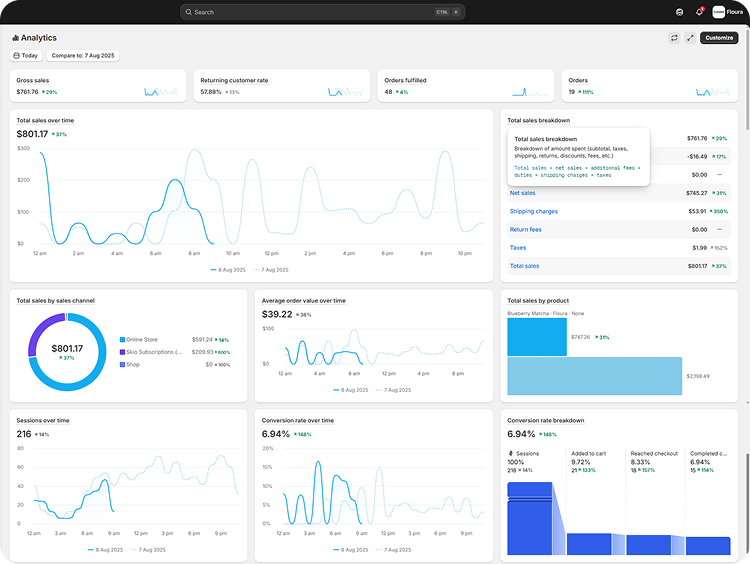Click the Shipping charges link
Viewport: 750px width, 564px height.
pyautogui.click(x=534, y=211)
